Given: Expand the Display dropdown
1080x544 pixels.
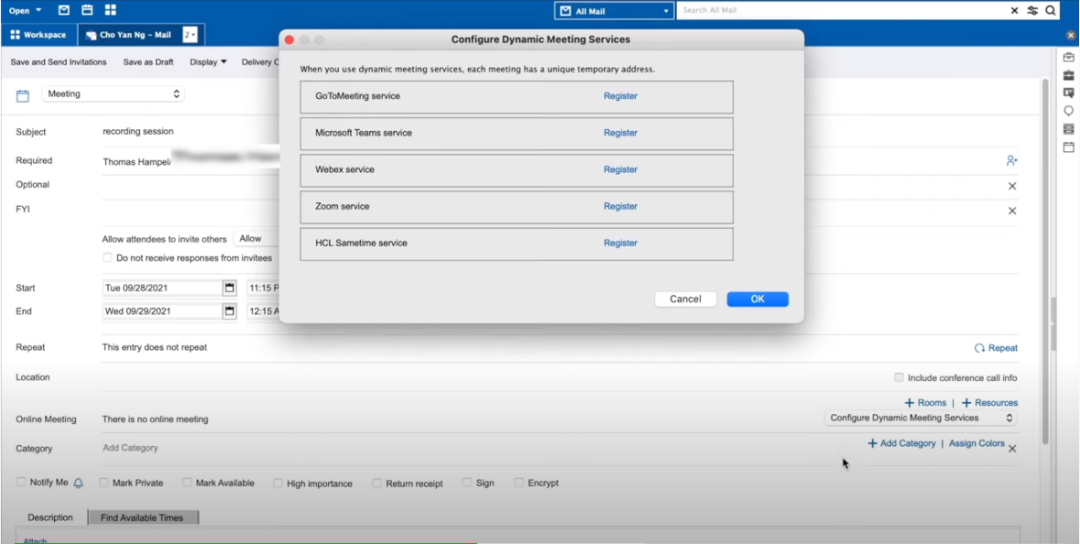Looking at the screenshot, I should click(208, 62).
